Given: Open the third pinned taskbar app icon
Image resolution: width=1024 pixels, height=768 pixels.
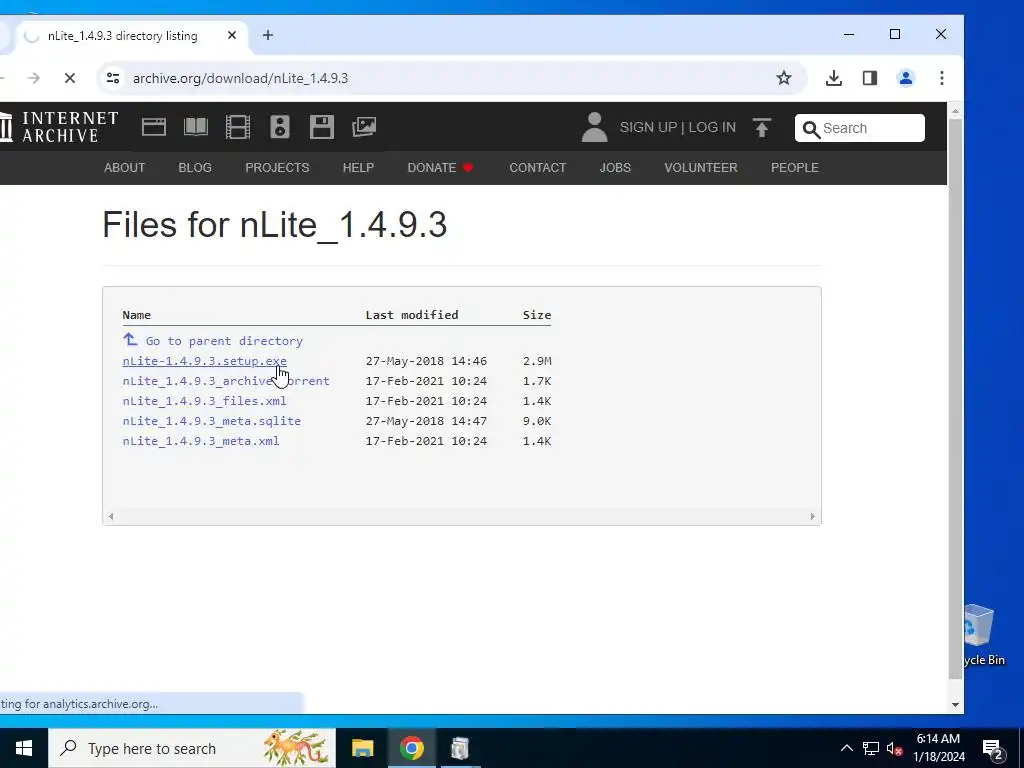Looking at the screenshot, I should click(x=460, y=748).
